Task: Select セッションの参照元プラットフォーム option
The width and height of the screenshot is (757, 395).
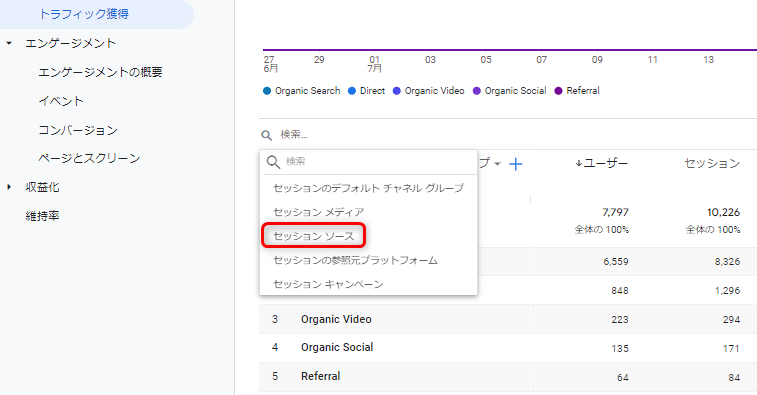Action: [x=368, y=260]
